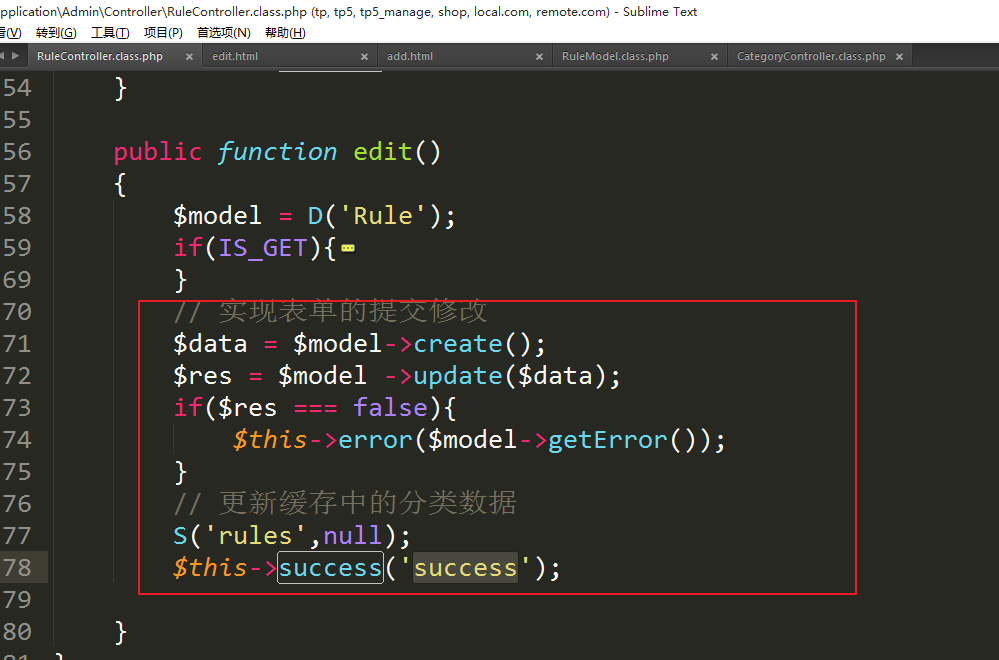The width and height of the screenshot is (999, 660).
Task: Close the RuleController.class.php tab
Action: click(187, 57)
